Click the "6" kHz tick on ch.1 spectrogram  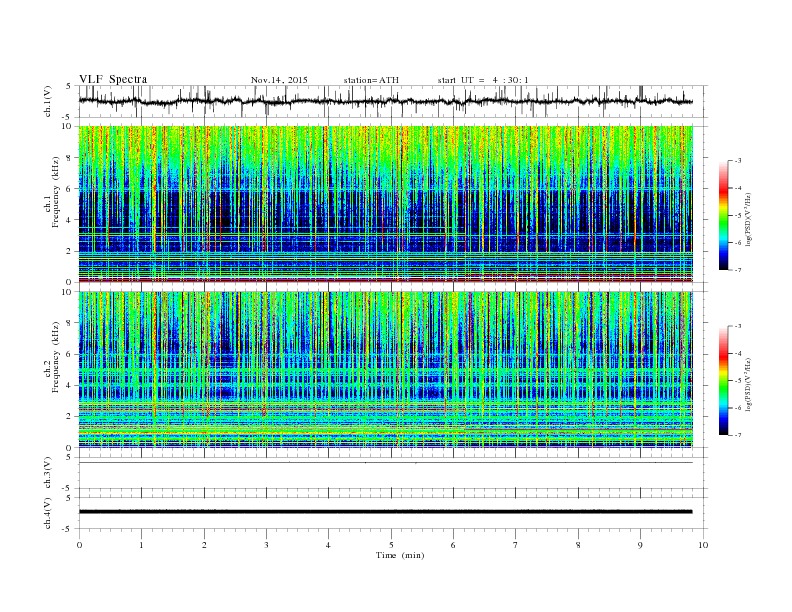(x=69, y=189)
